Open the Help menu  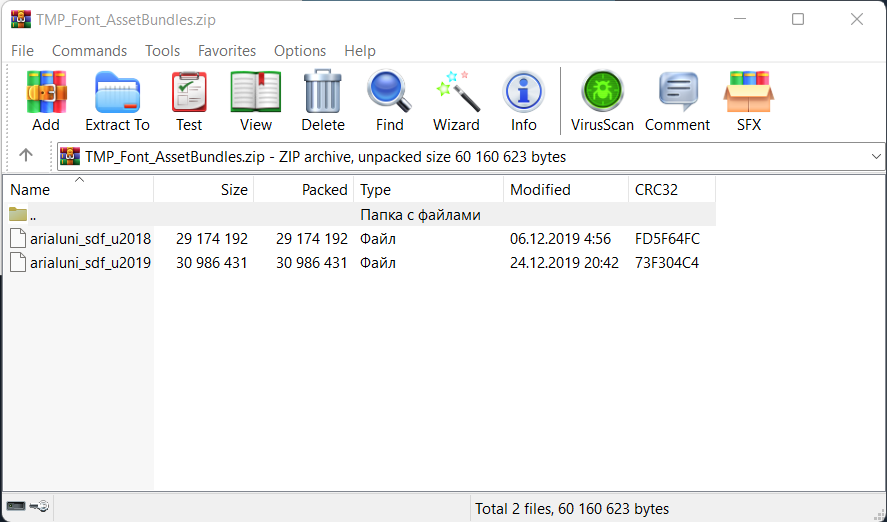coord(360,51)
